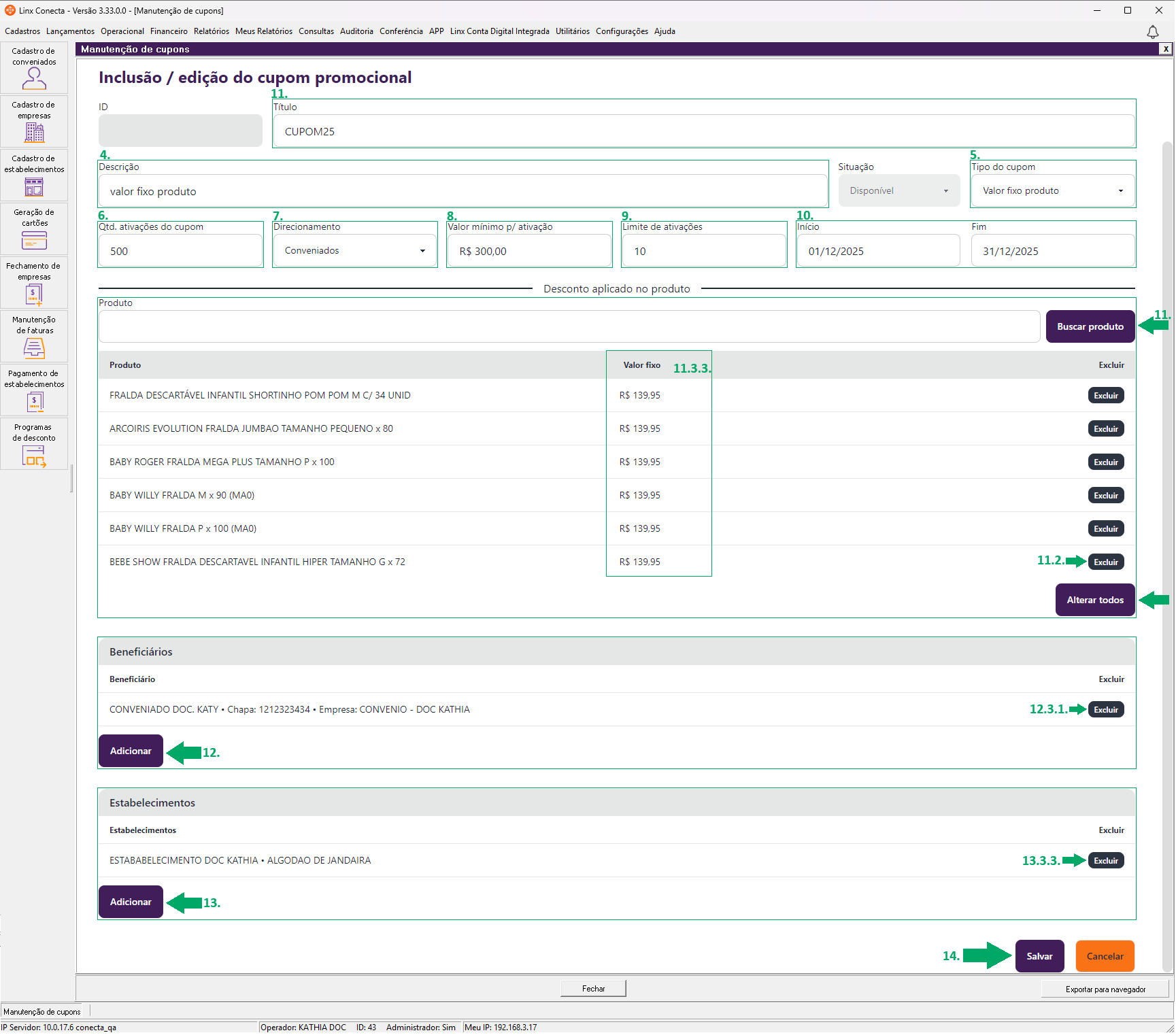Open the Financeiro menu
The image size is (1176, 1035).
tap(169, 31)
